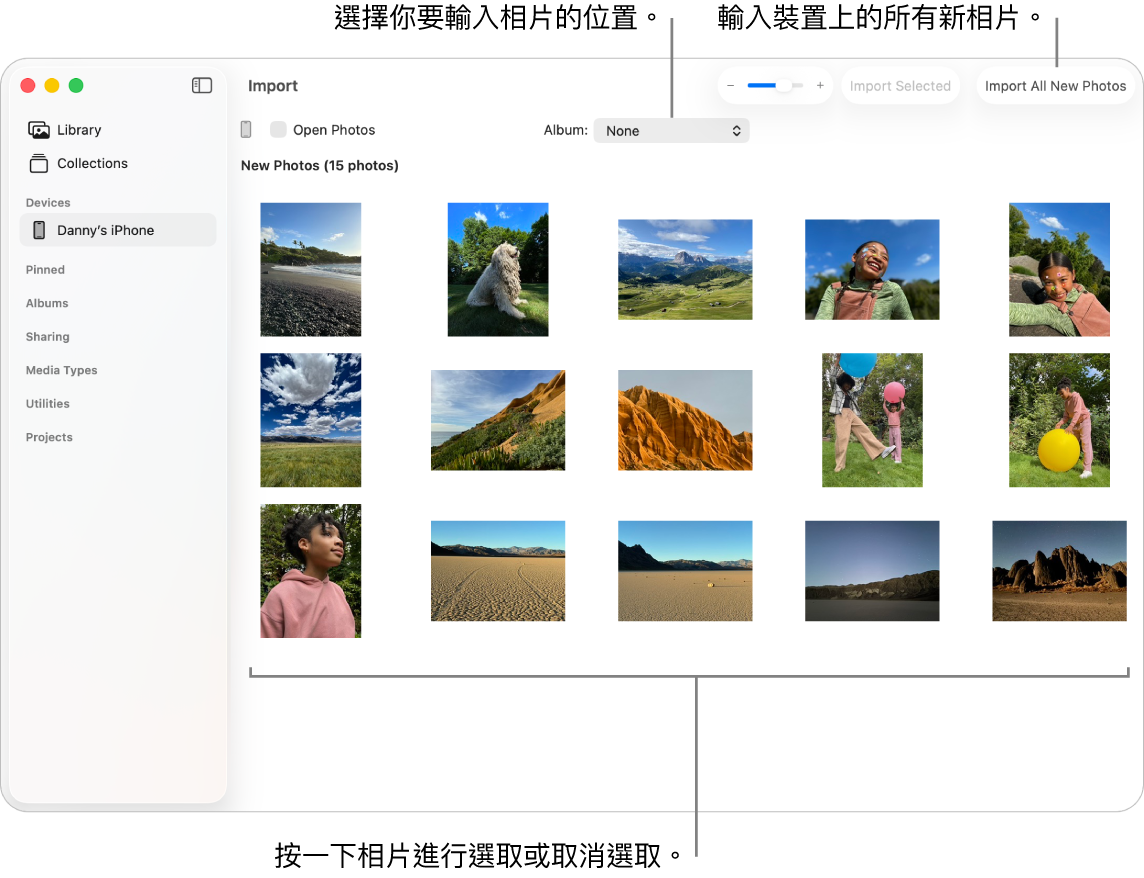Click the plus zoom-in icon

tap(820, 86)
